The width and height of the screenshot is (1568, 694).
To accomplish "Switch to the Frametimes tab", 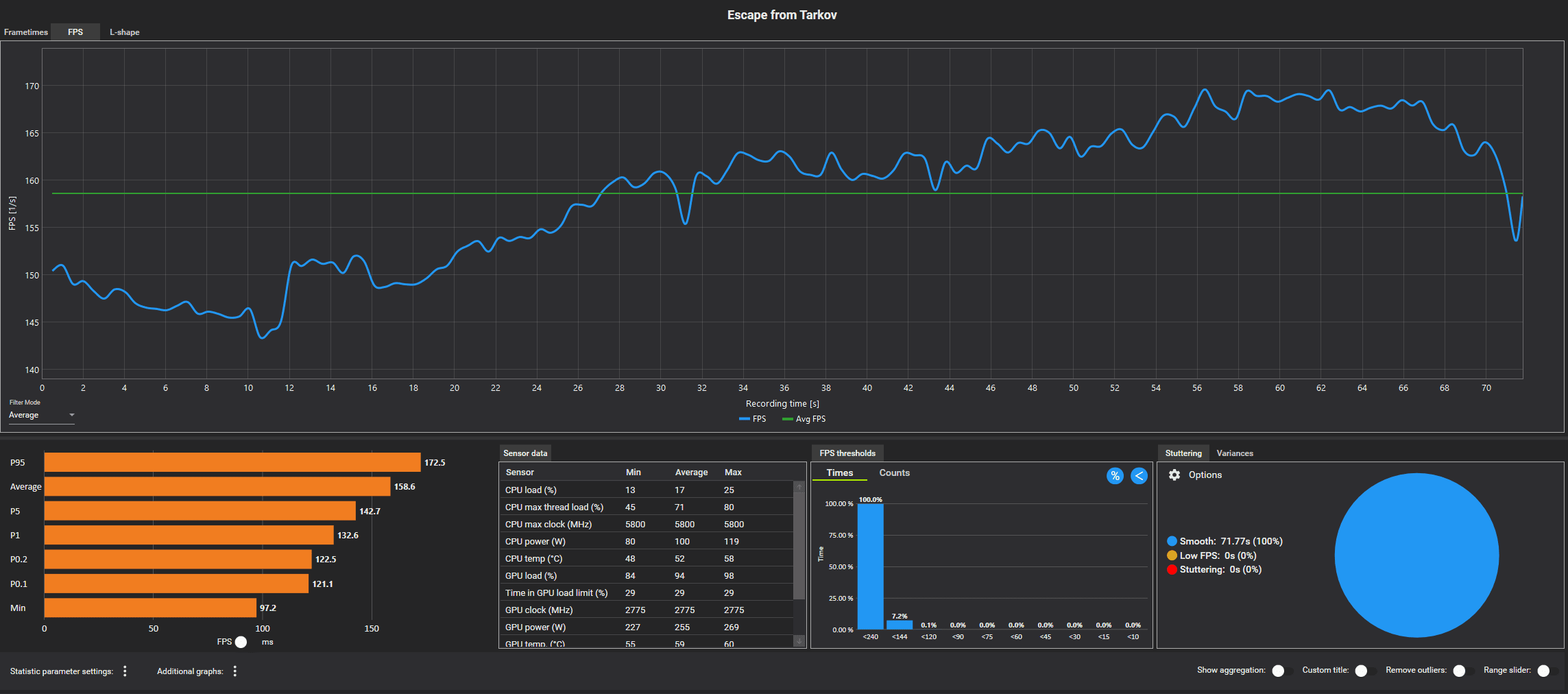I will pos(26,32).
